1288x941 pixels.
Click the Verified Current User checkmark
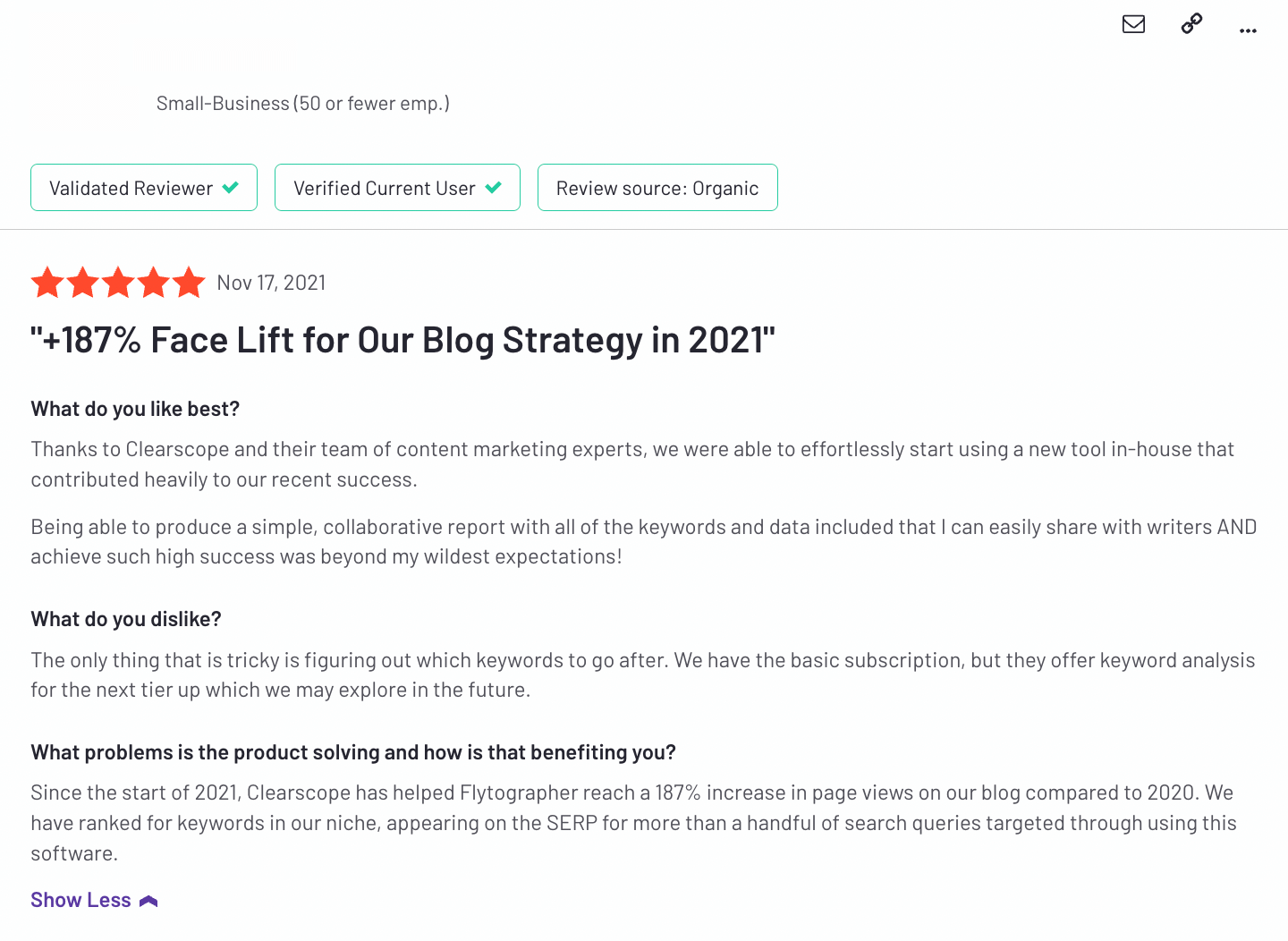click(x=494, y=188)
